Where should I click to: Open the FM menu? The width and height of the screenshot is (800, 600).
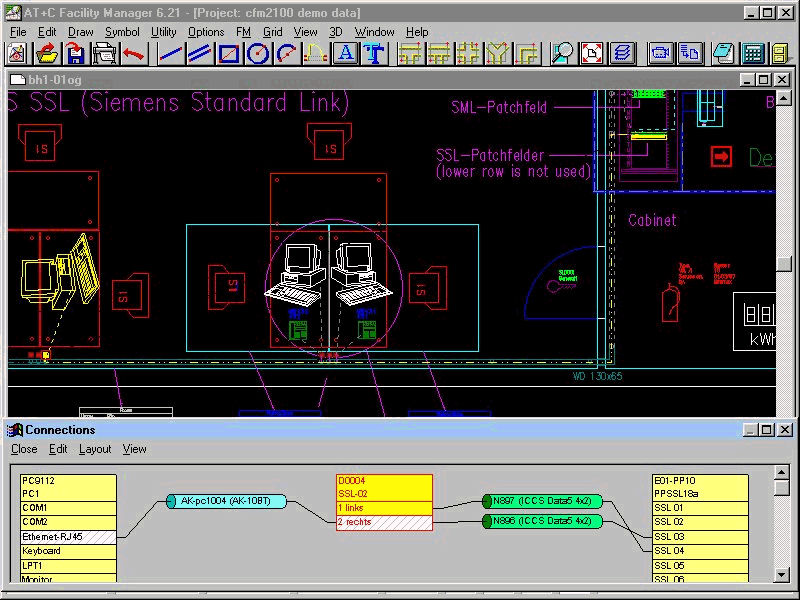[243, 32]
